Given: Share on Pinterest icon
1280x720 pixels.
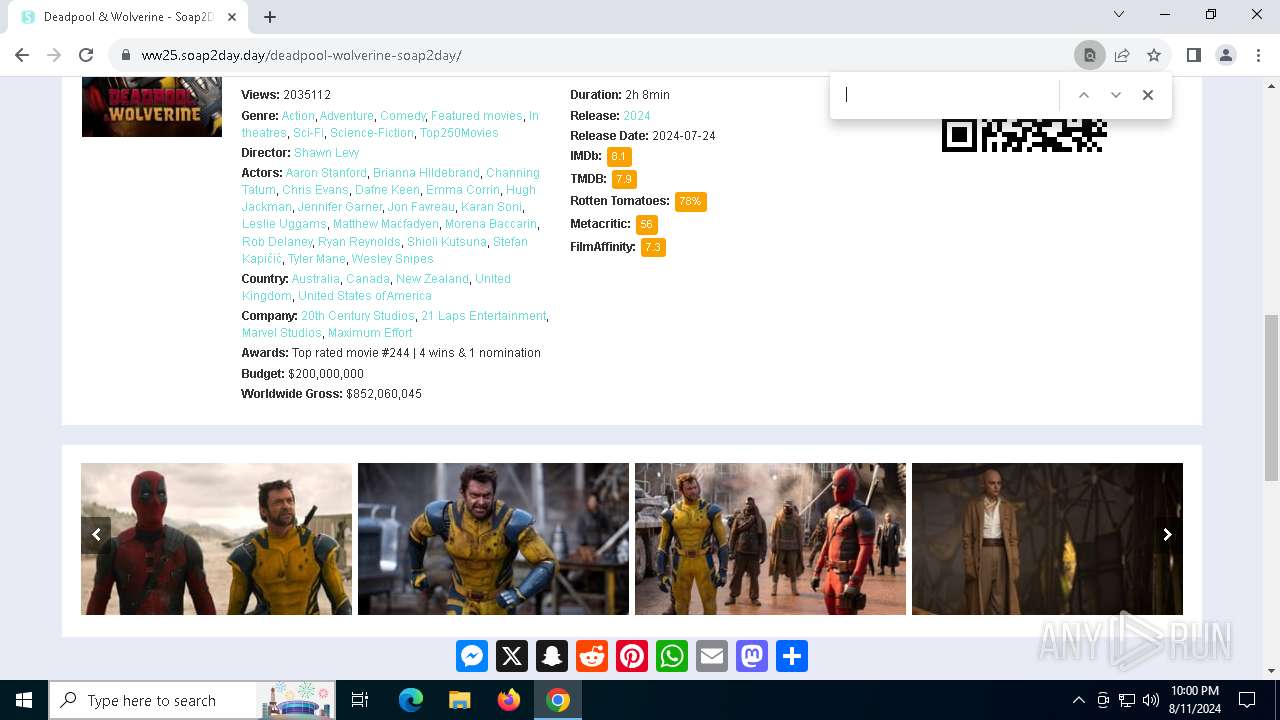Looking at the screenshot, I should (x=632, y=656).
